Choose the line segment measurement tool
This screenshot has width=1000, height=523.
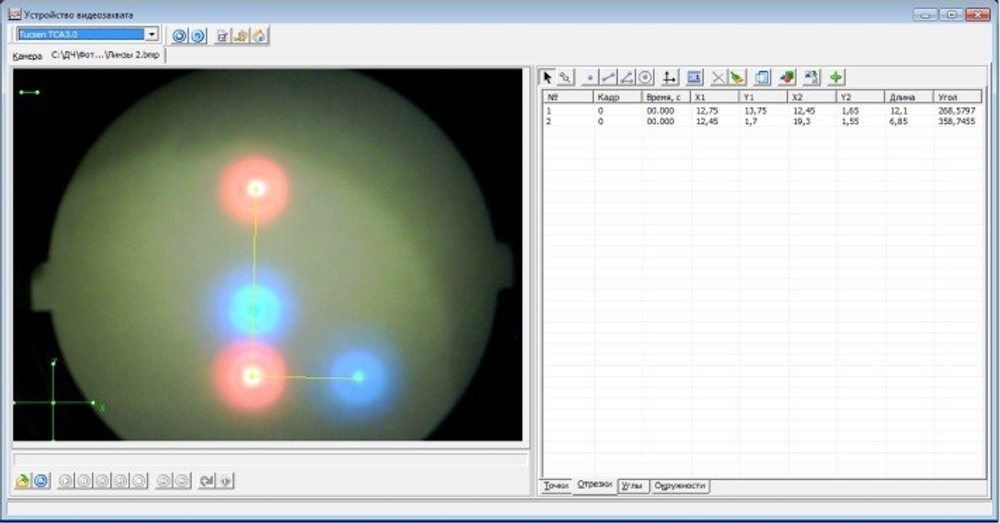608,77
